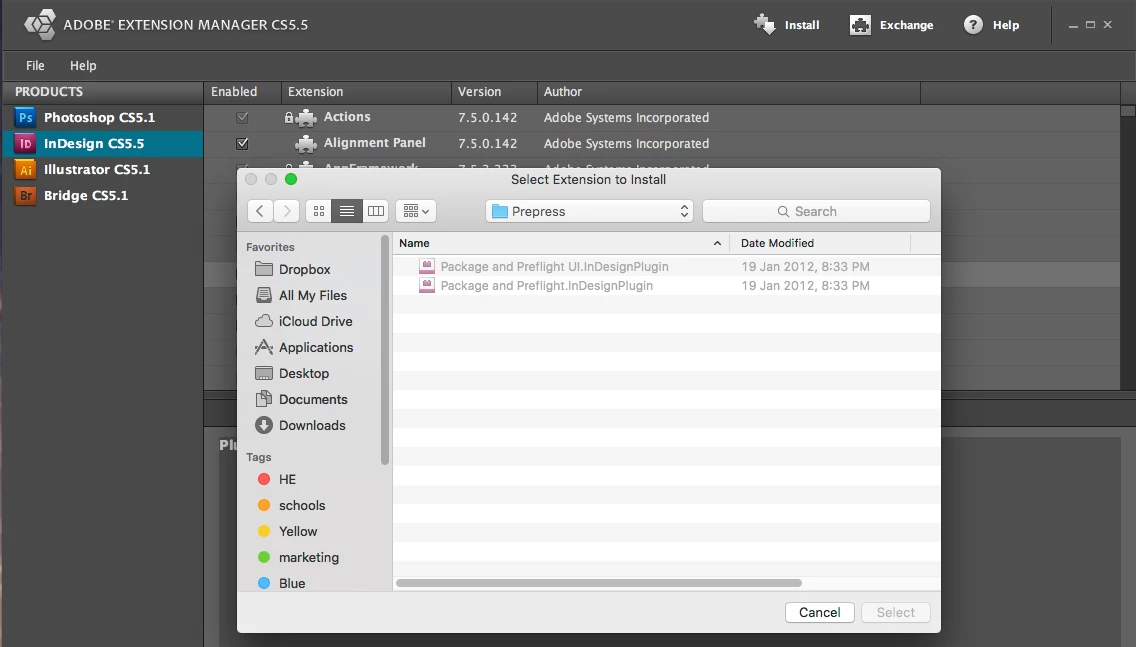This screenshot has width=1136, height=647.
Task: Click Package and Preflight.InDesignPlugin file icon
Action: 427,285
